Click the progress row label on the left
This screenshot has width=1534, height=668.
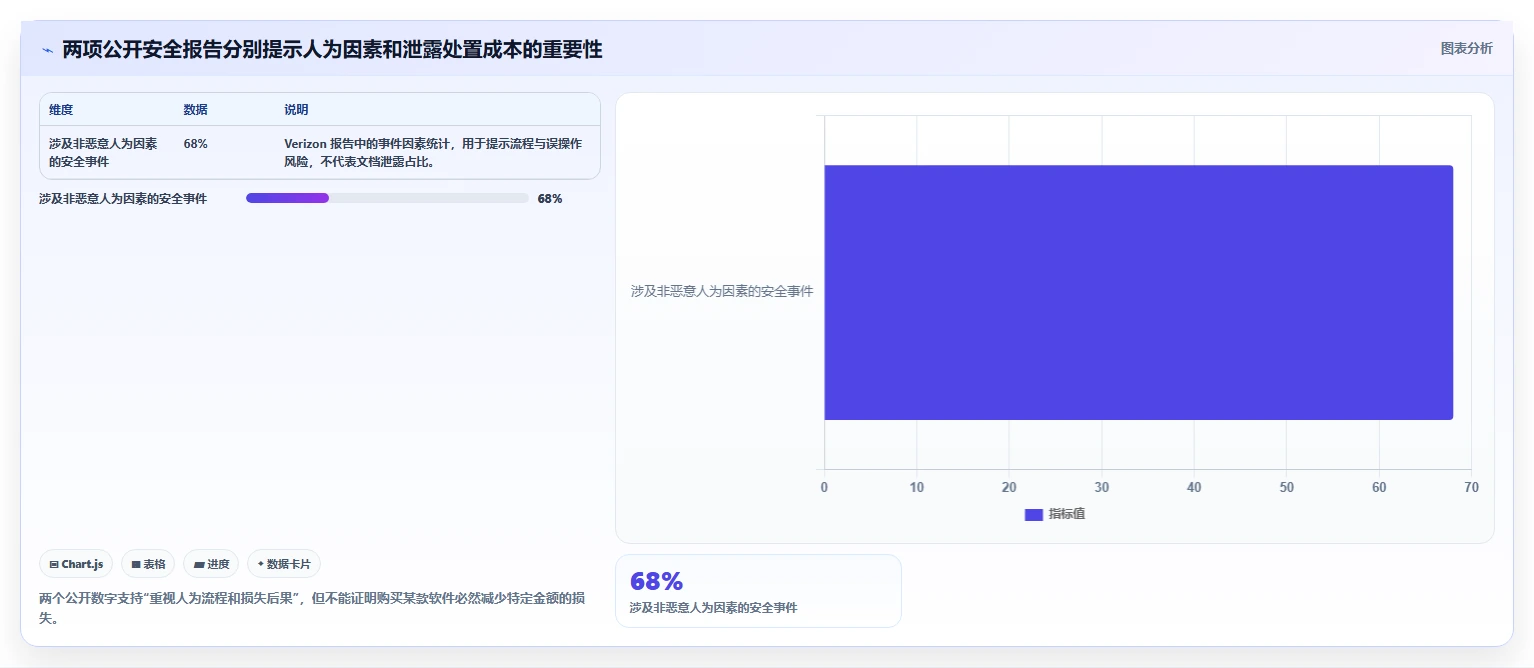(x=123, y=199)
